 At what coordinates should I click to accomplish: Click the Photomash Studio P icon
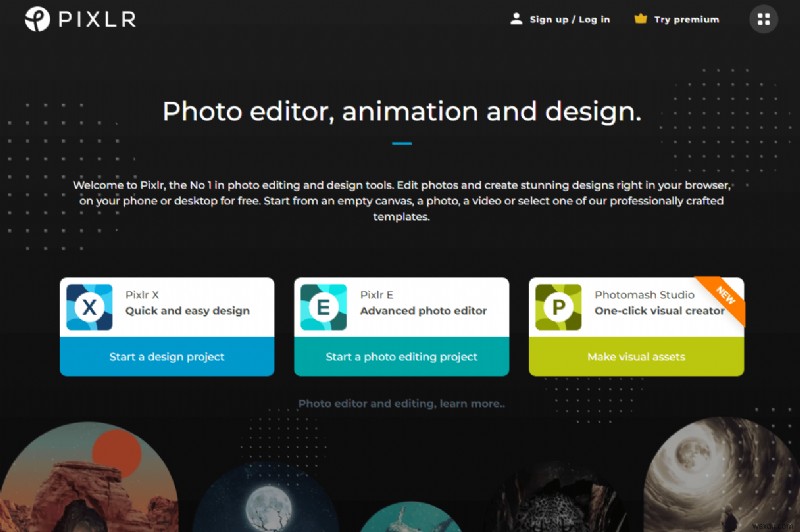(558, 307)
